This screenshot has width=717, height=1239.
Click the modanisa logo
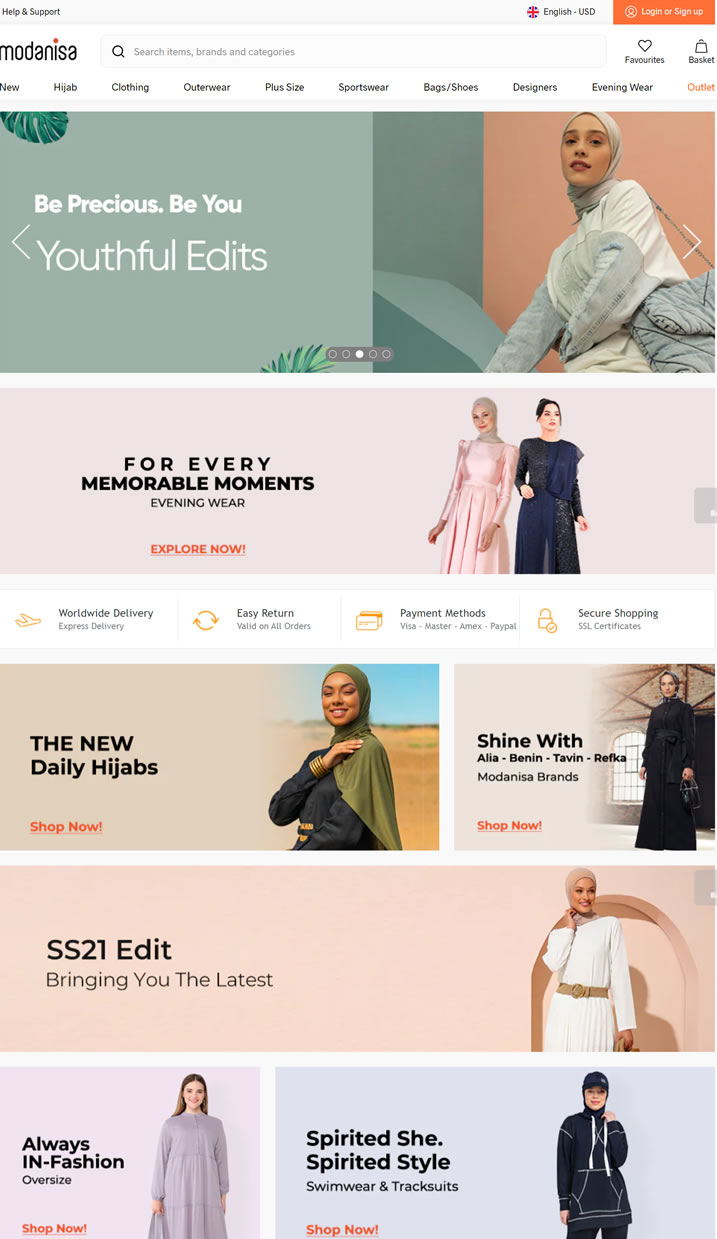pos(38,51)
